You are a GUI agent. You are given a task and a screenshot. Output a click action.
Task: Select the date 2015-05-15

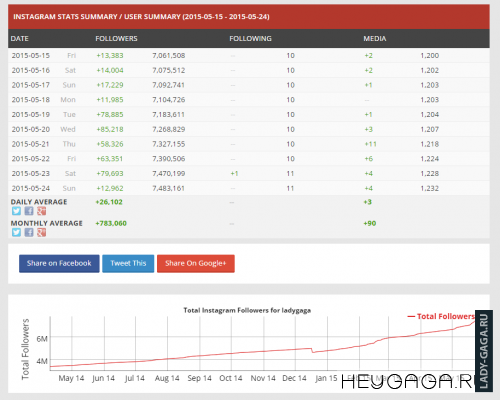point(31,55)
